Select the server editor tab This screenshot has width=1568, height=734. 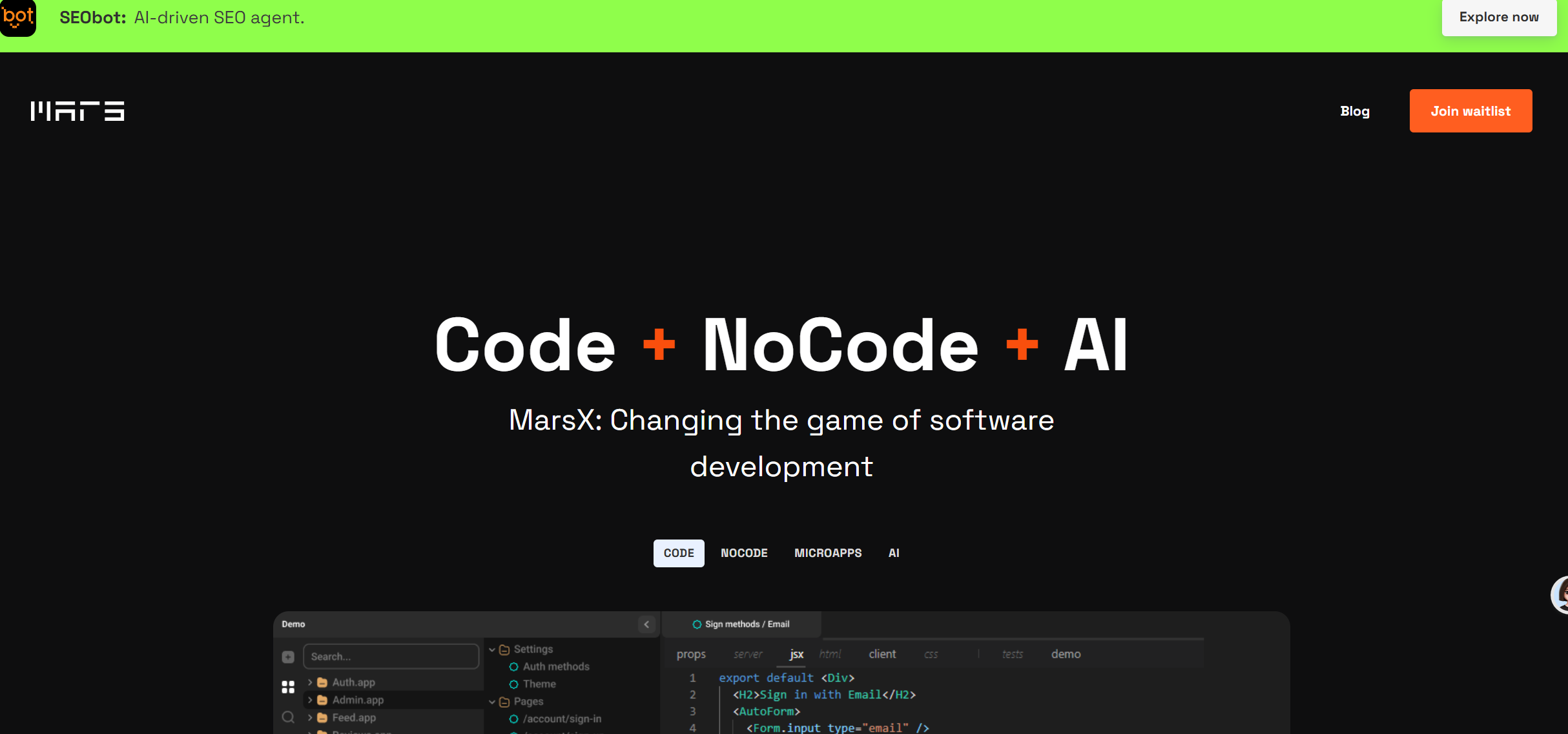click(748, 655)
